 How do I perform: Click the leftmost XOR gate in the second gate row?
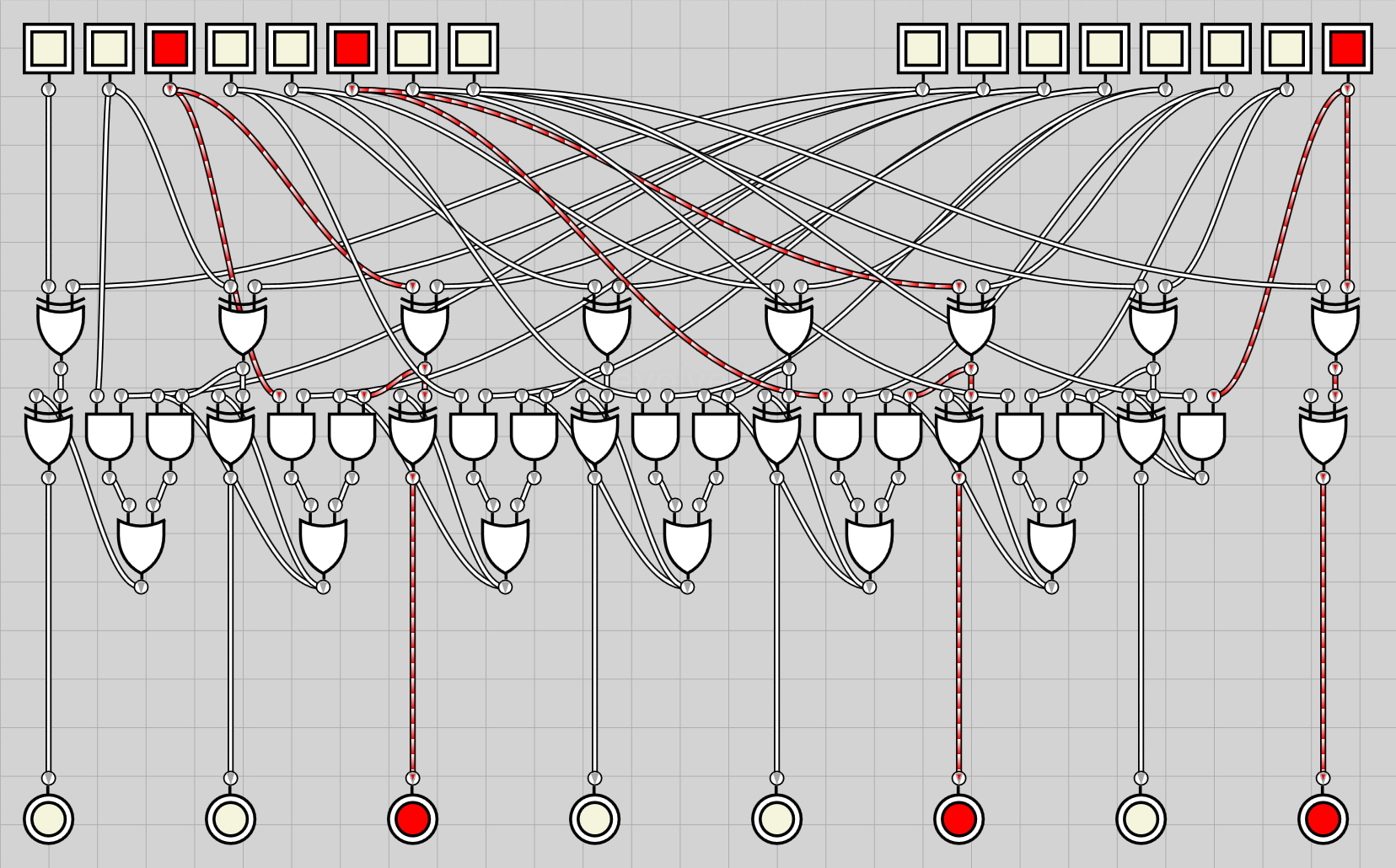(48, 437)
